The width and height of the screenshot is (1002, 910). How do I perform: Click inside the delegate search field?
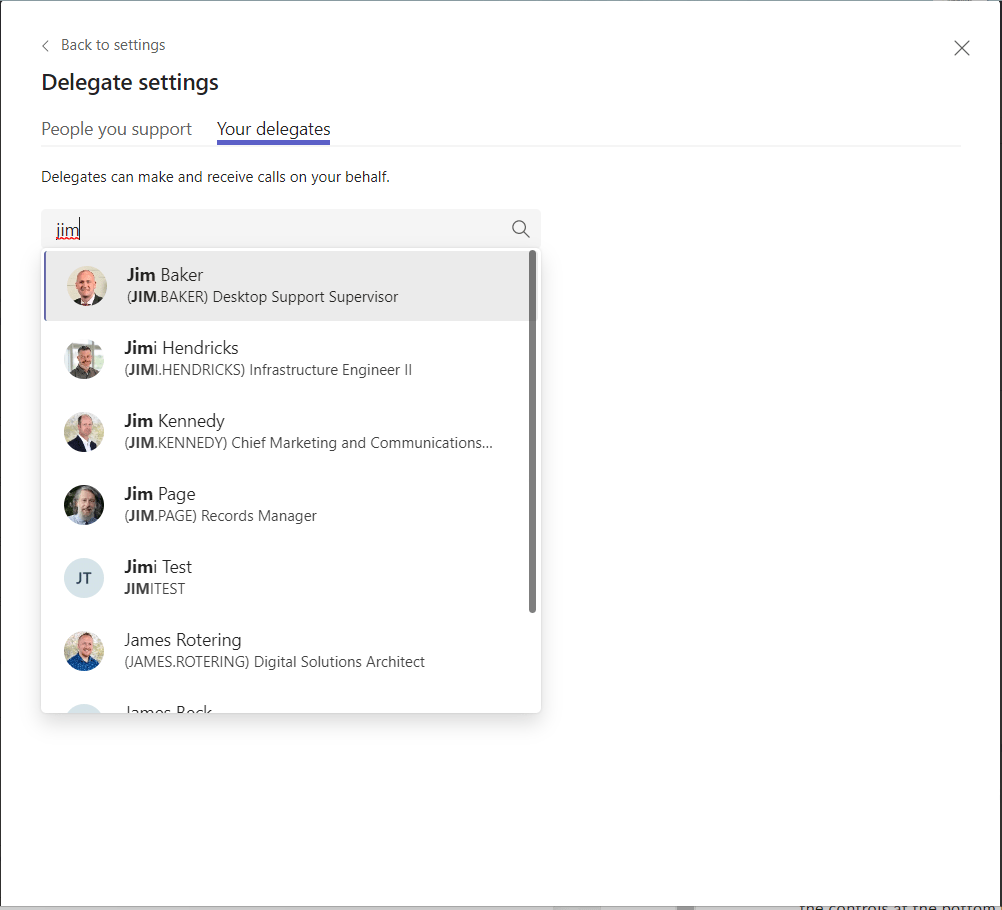250,229
